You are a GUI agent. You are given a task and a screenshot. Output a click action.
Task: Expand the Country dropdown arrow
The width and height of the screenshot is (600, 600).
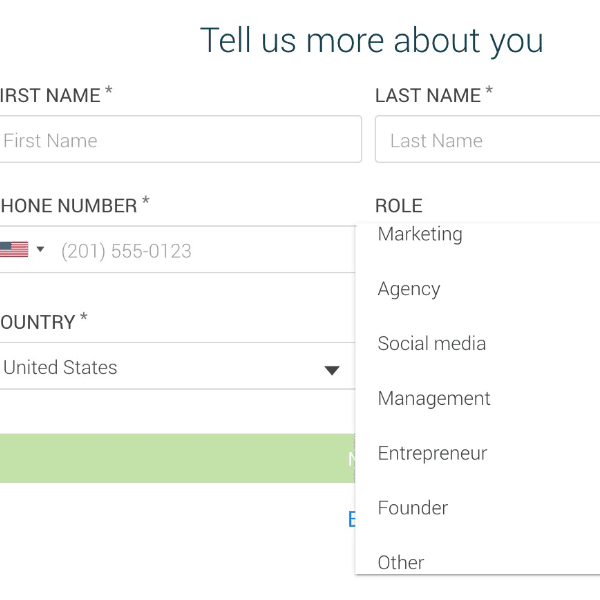tap(332, 370)
